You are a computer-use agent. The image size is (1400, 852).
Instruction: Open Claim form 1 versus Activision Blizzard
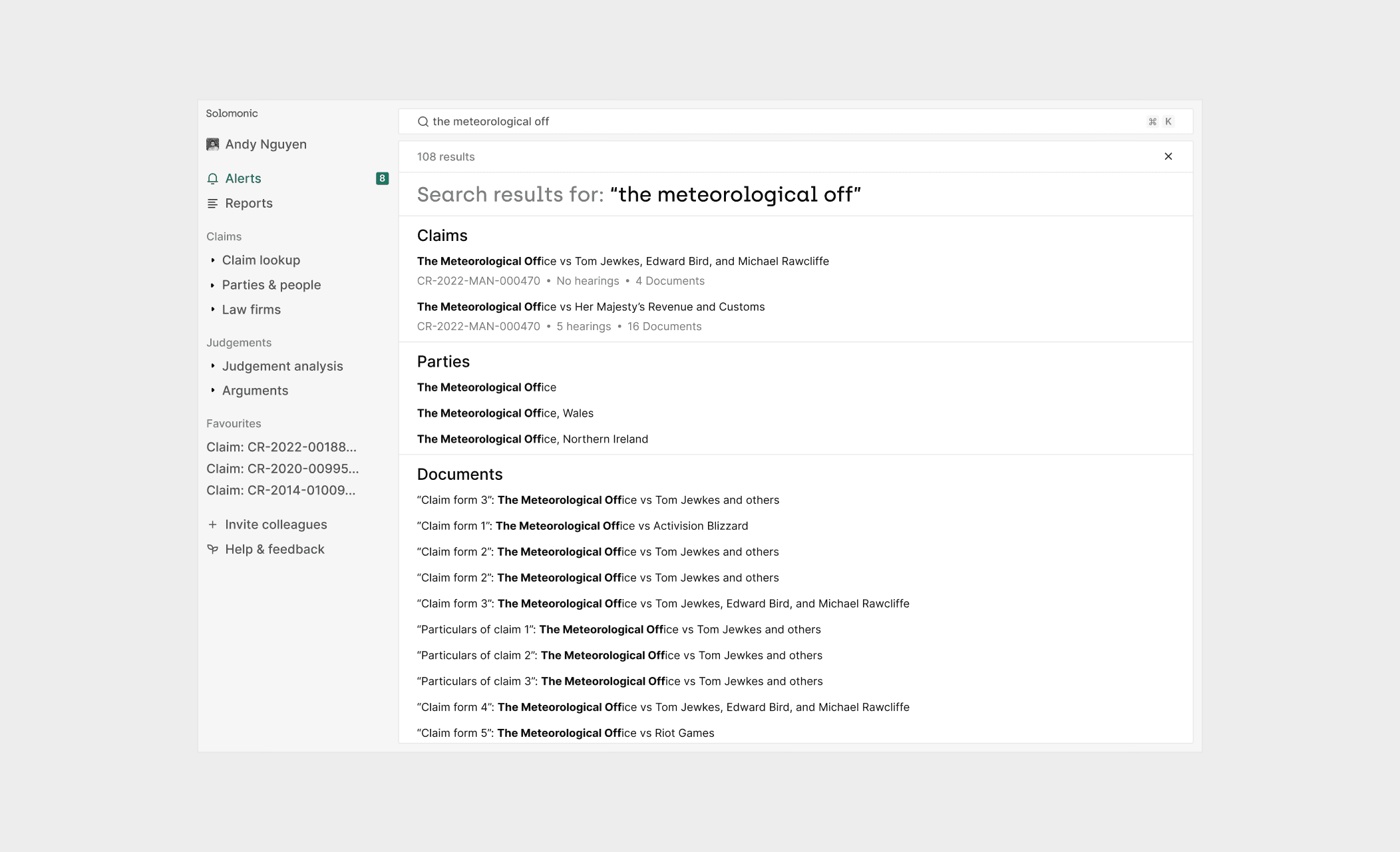point(582,526)
